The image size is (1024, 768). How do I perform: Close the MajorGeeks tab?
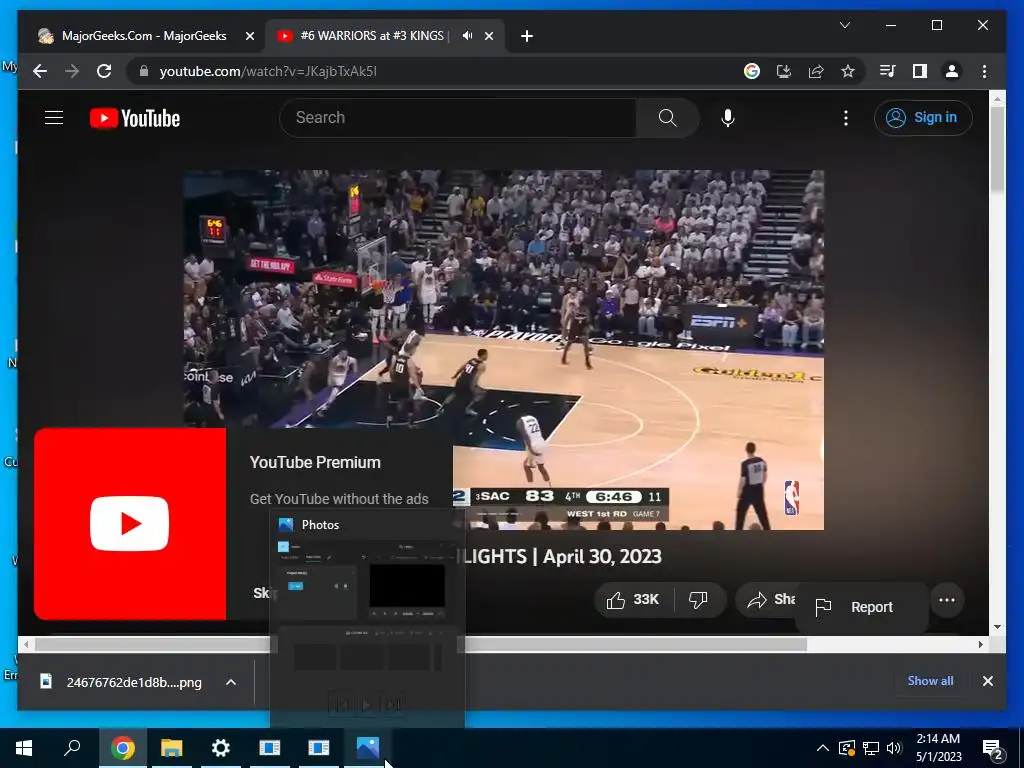tap(249, 36)
